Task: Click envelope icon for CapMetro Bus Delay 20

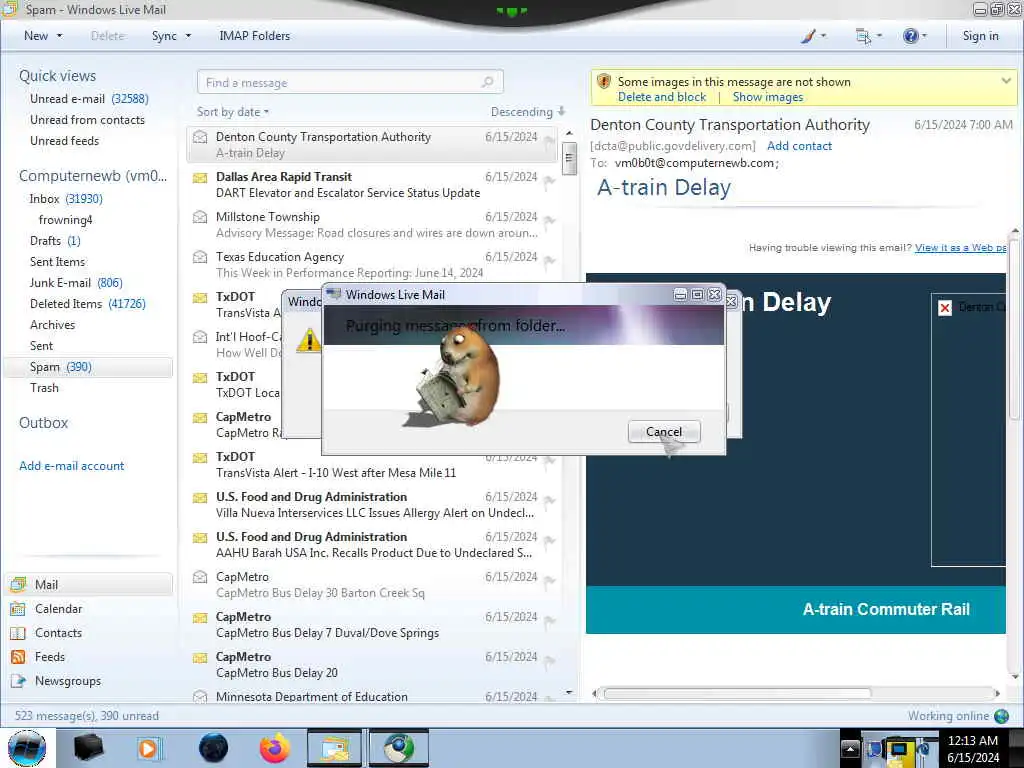Action: [200, 658]
